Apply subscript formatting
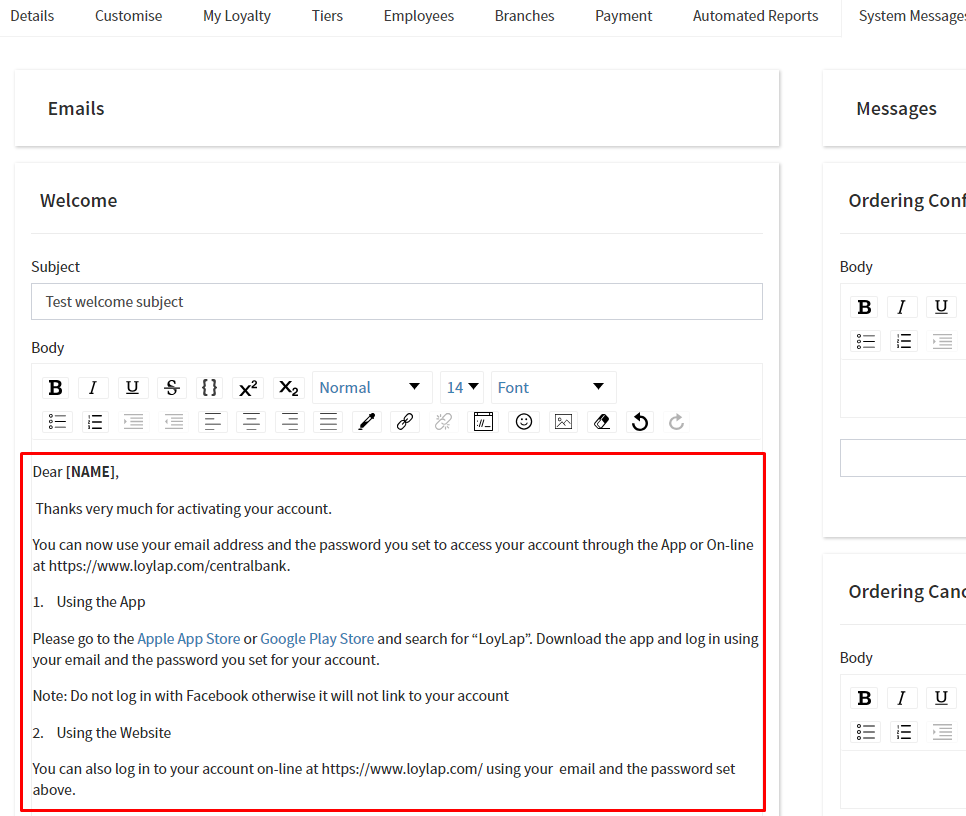 pos(288,387)
